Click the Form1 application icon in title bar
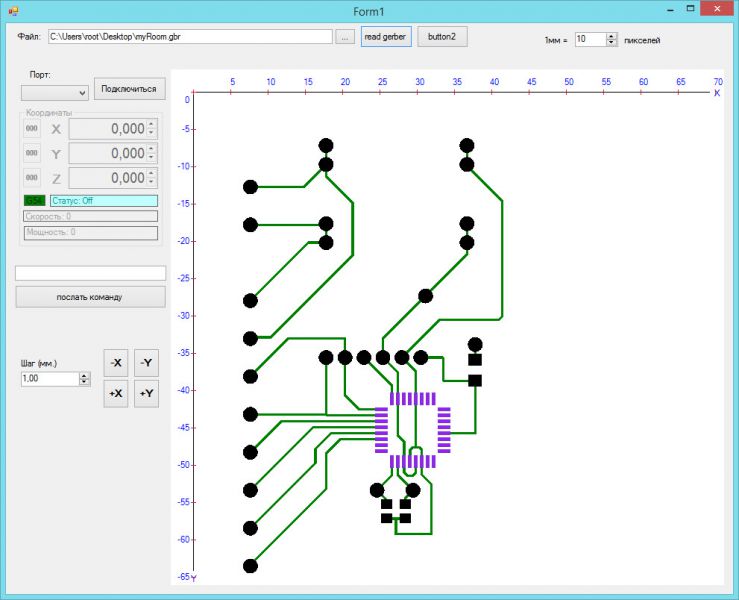The image size is (739, 600). (x=13, y=11)
